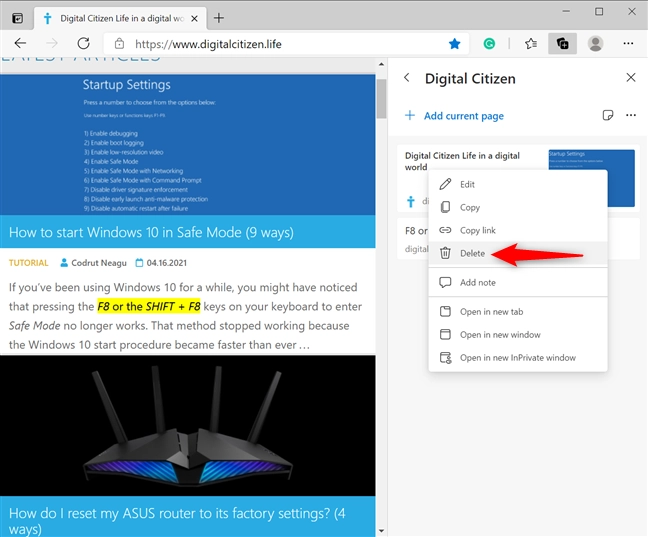Select Open in new tab
This screenshot has width=648, height=537.
518,312
